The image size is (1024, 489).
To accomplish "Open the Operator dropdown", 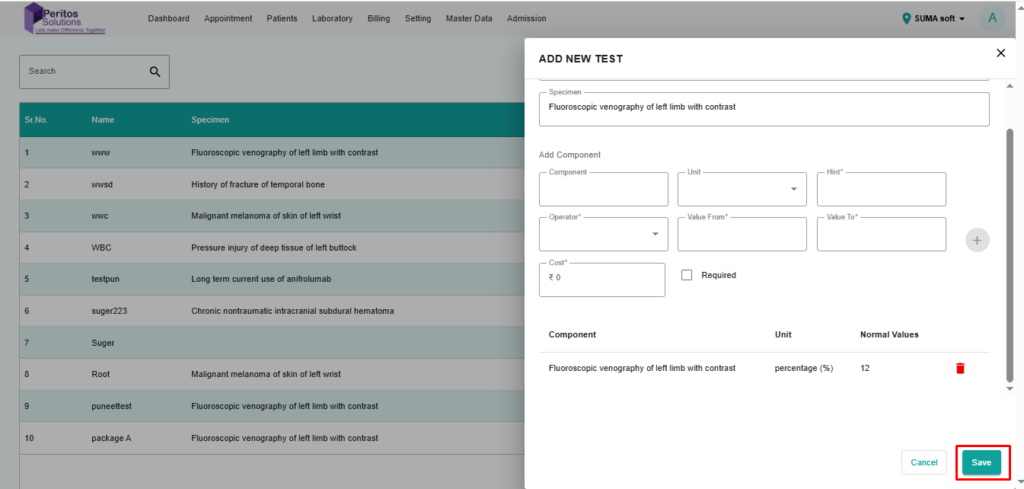I will (x=603, y=234).
